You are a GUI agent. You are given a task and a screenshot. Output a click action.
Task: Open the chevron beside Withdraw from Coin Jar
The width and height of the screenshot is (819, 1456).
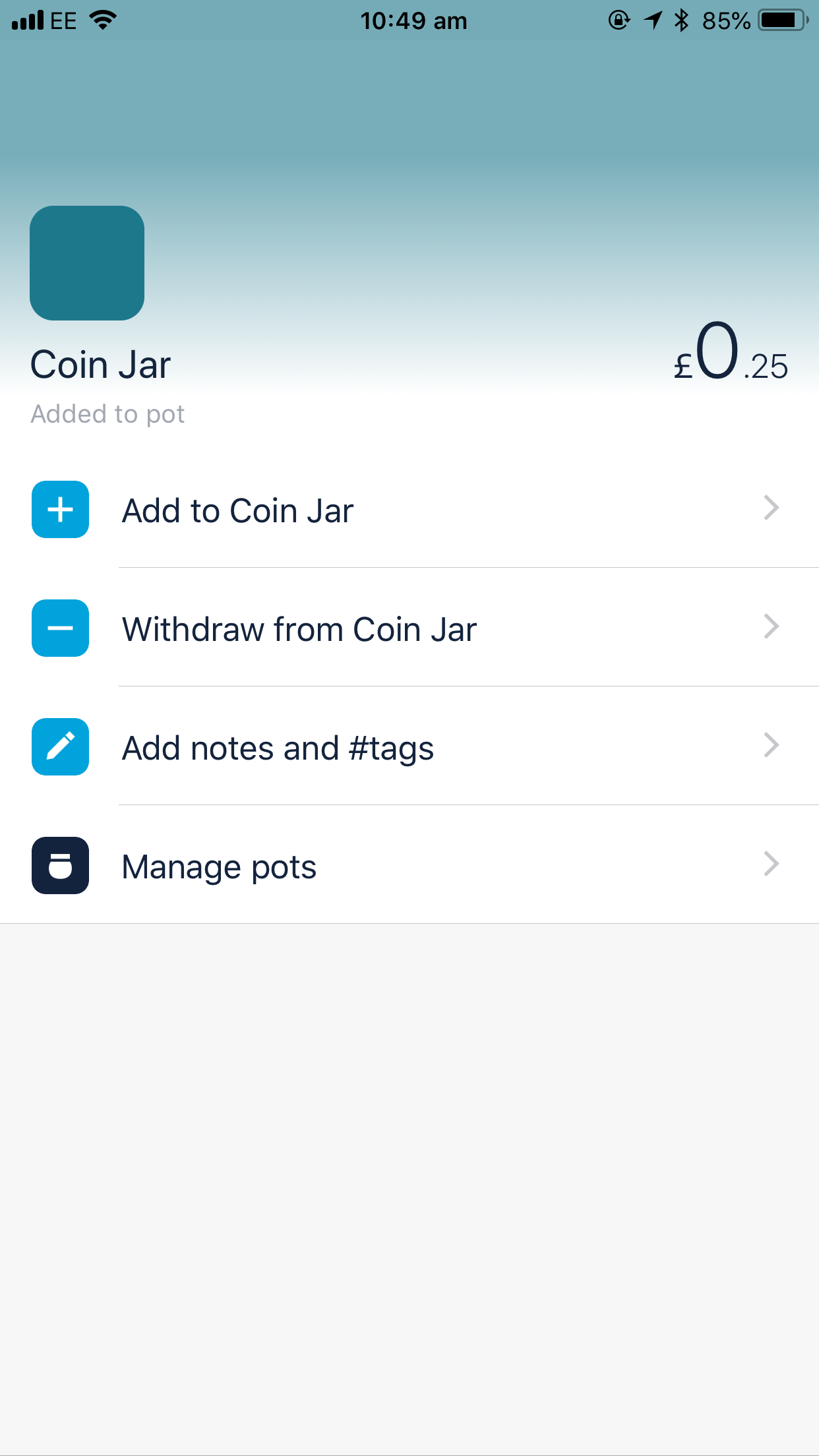point(771,626)
